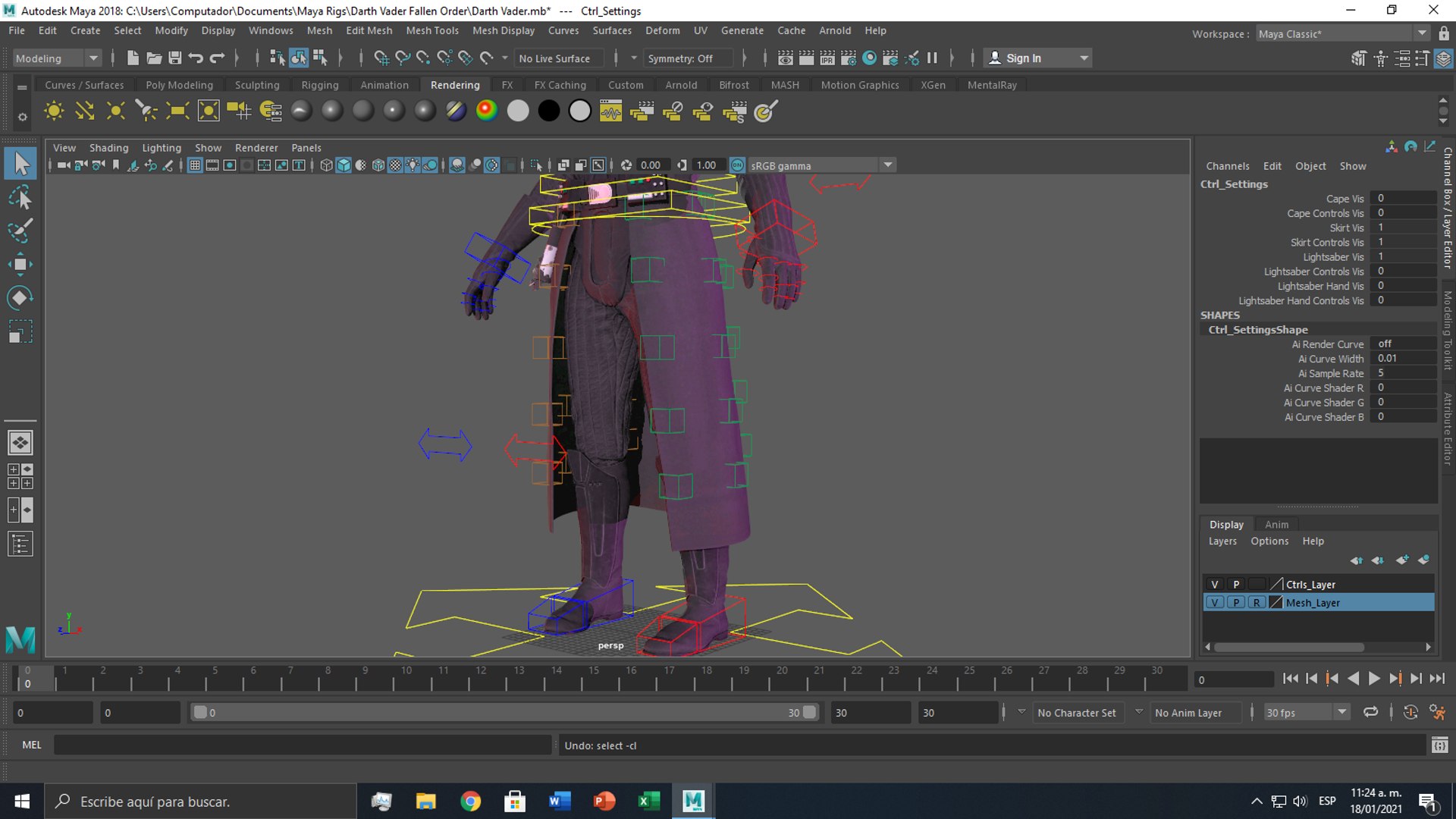This screenshot has width=1456, height=819.
Task: Click the layer editor horizontal scrollbar
Action: (1288, 647)
